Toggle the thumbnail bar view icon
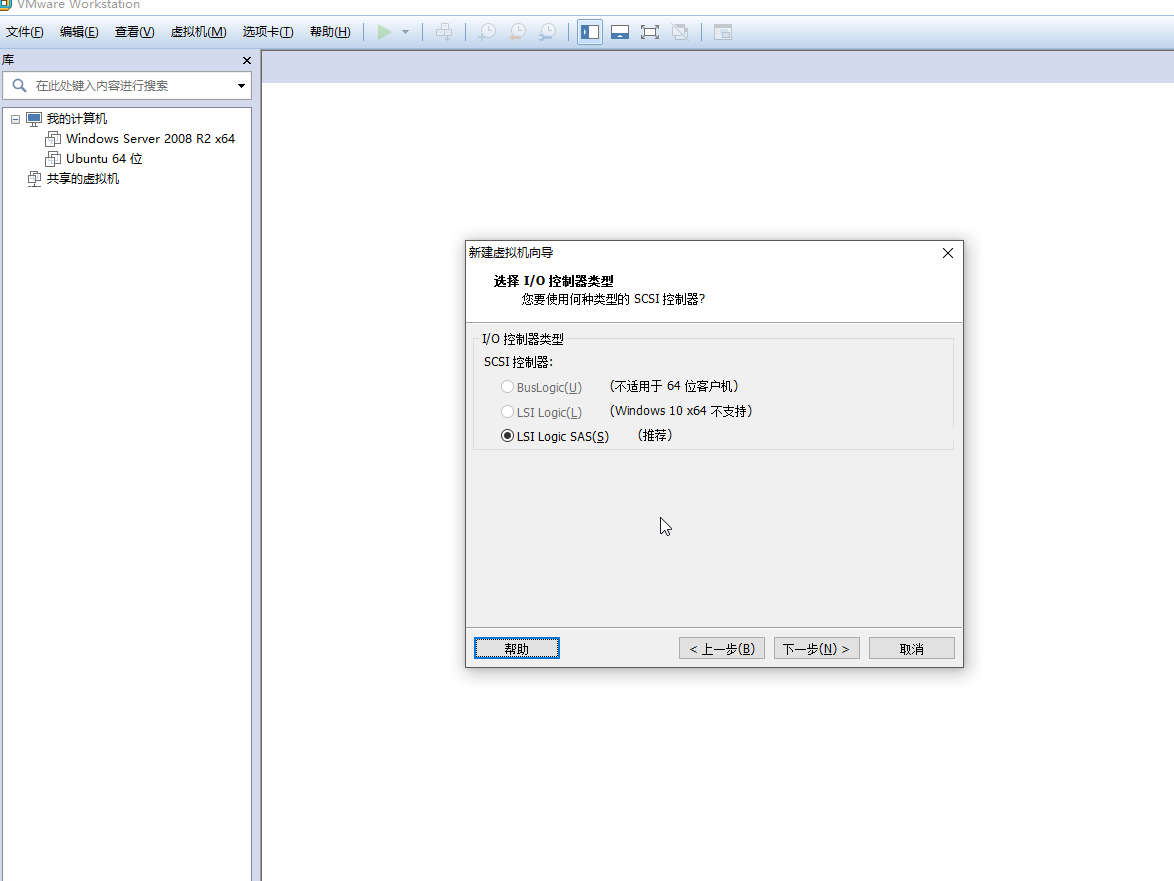This screenshot has height=881, width=1174. point(620,32)
